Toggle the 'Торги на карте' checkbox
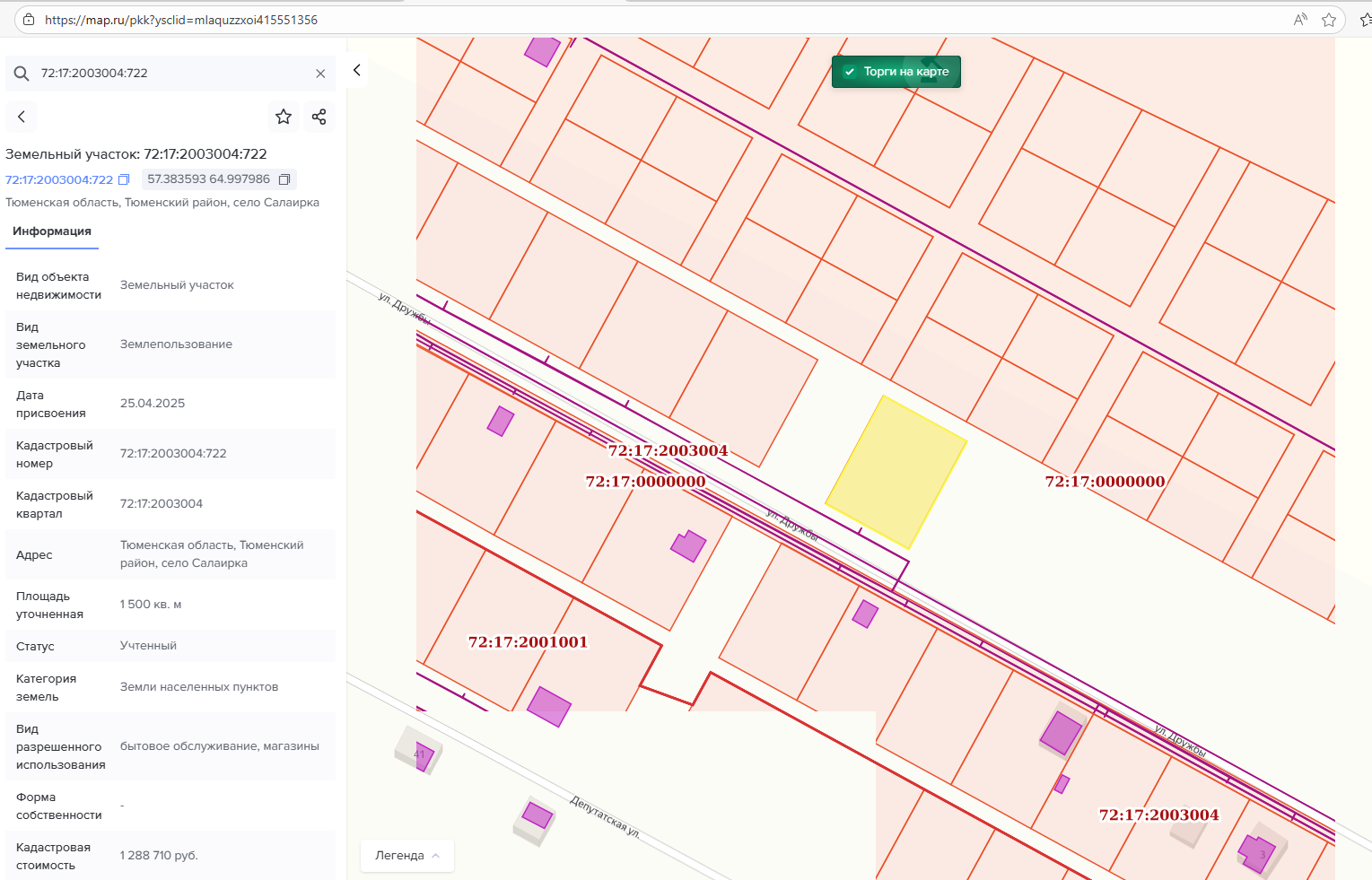 pos(850,72)
